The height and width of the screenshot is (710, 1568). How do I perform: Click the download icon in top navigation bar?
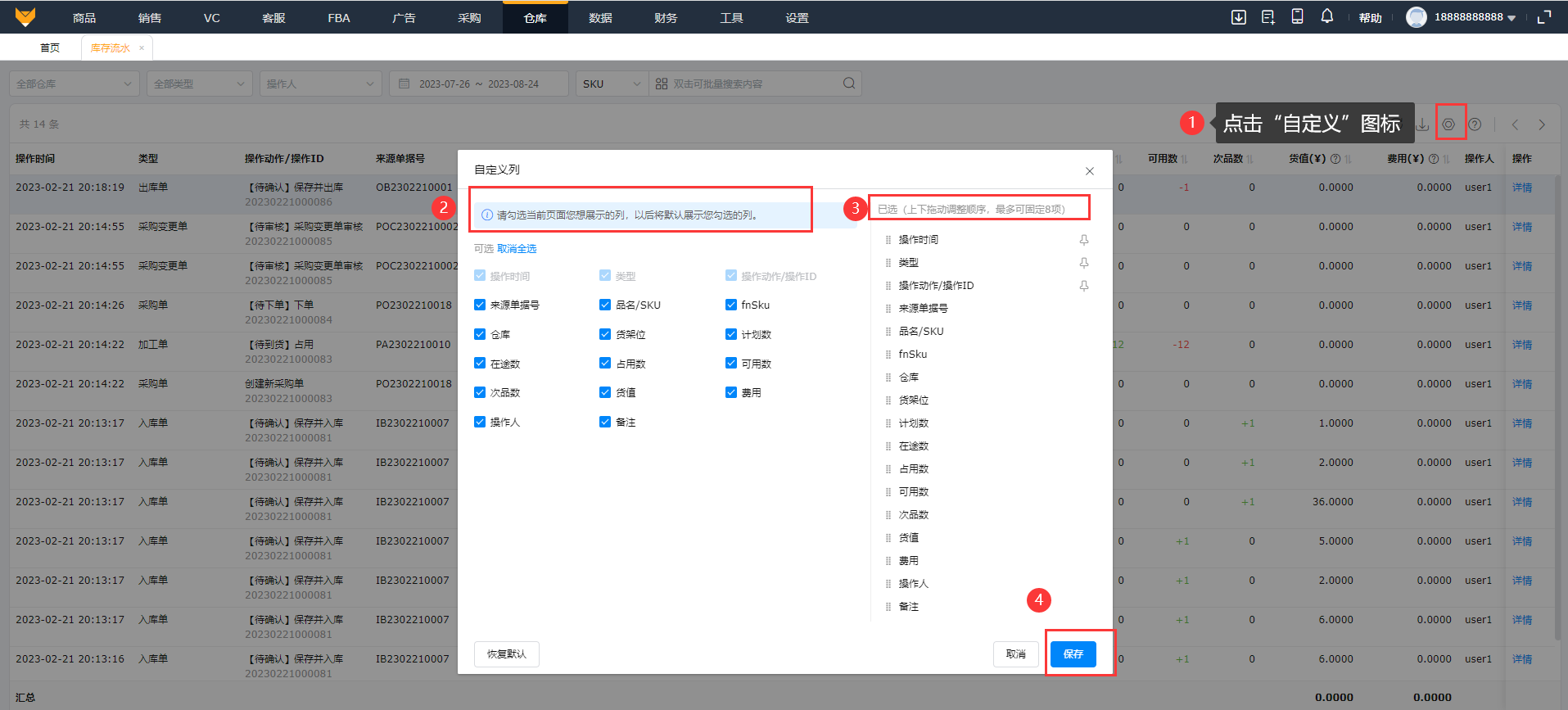pyautogui.click(x=1238, y=17)
